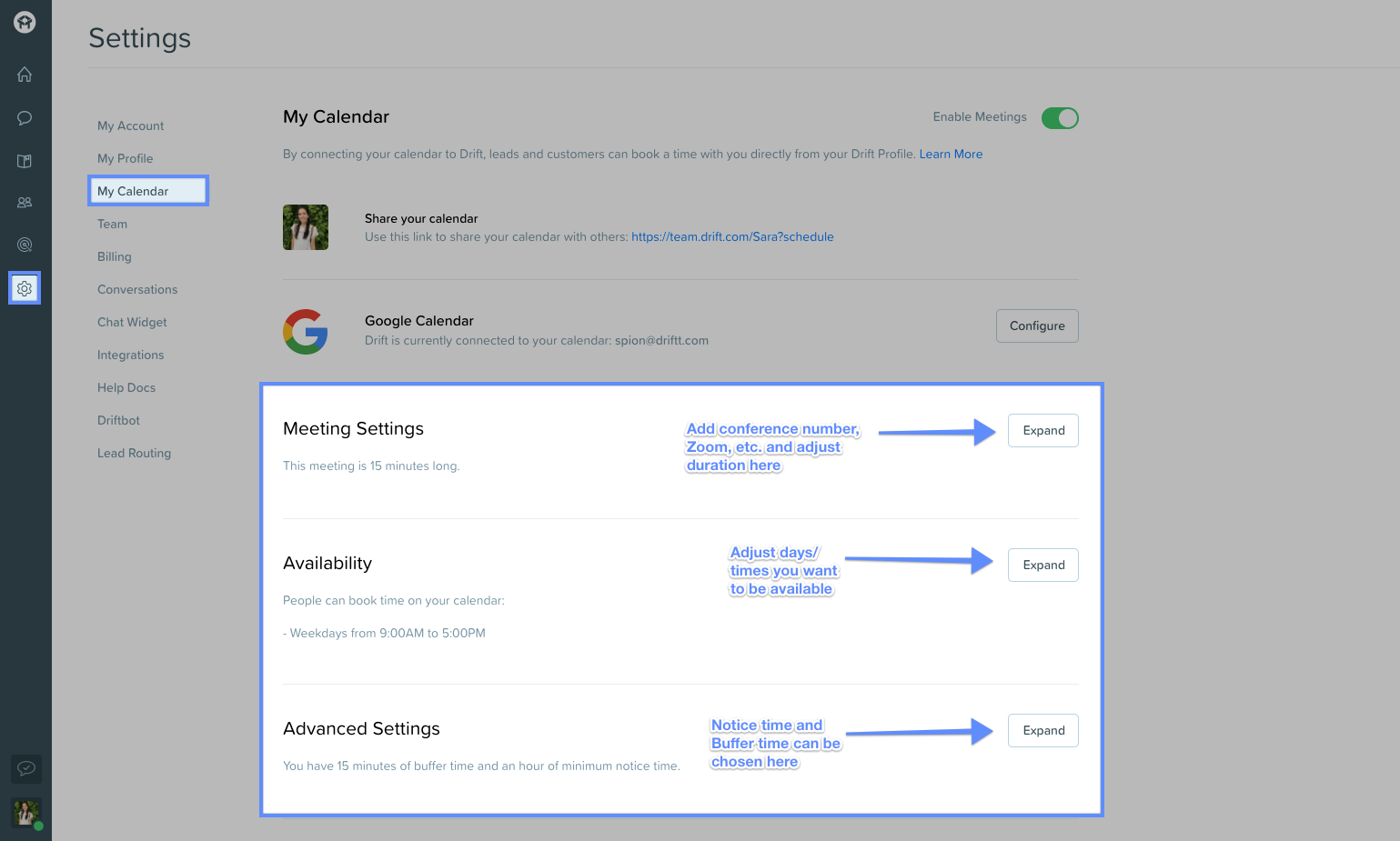Open Integrations settings
The height and width of the screenshot is (841, 1400).
[x=131, y=355]
